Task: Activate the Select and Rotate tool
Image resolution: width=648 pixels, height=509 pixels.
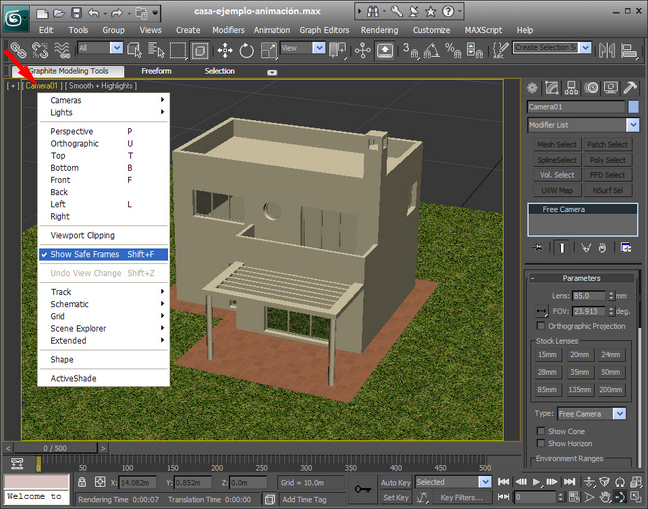Action: click(x=246, y=49)
